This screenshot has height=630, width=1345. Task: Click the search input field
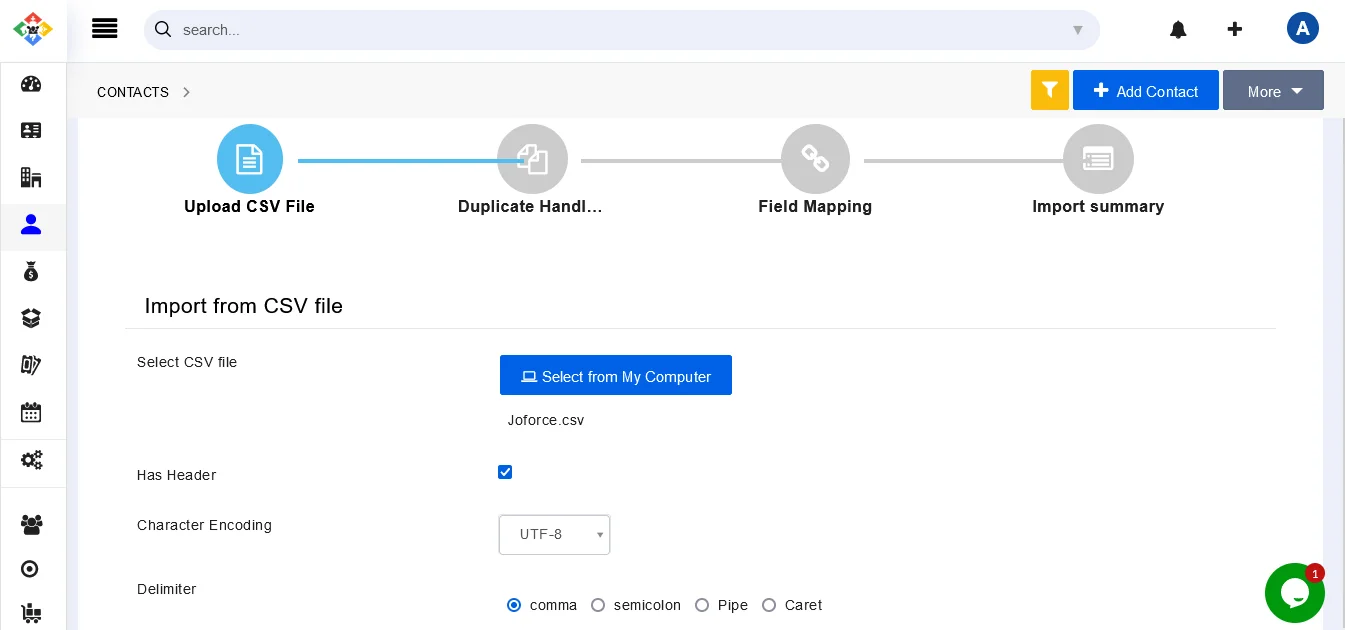click(600, 30)
